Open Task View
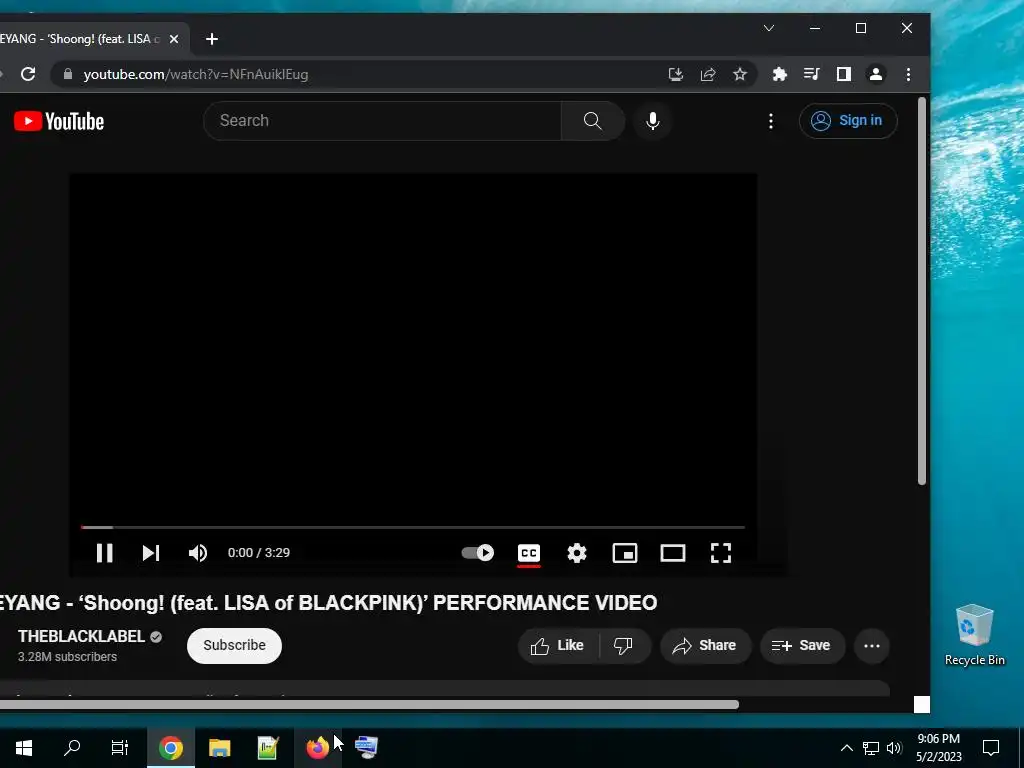The height and width of the screenshot is (768, 1024). pyautogui.click(x=120, y=748)
